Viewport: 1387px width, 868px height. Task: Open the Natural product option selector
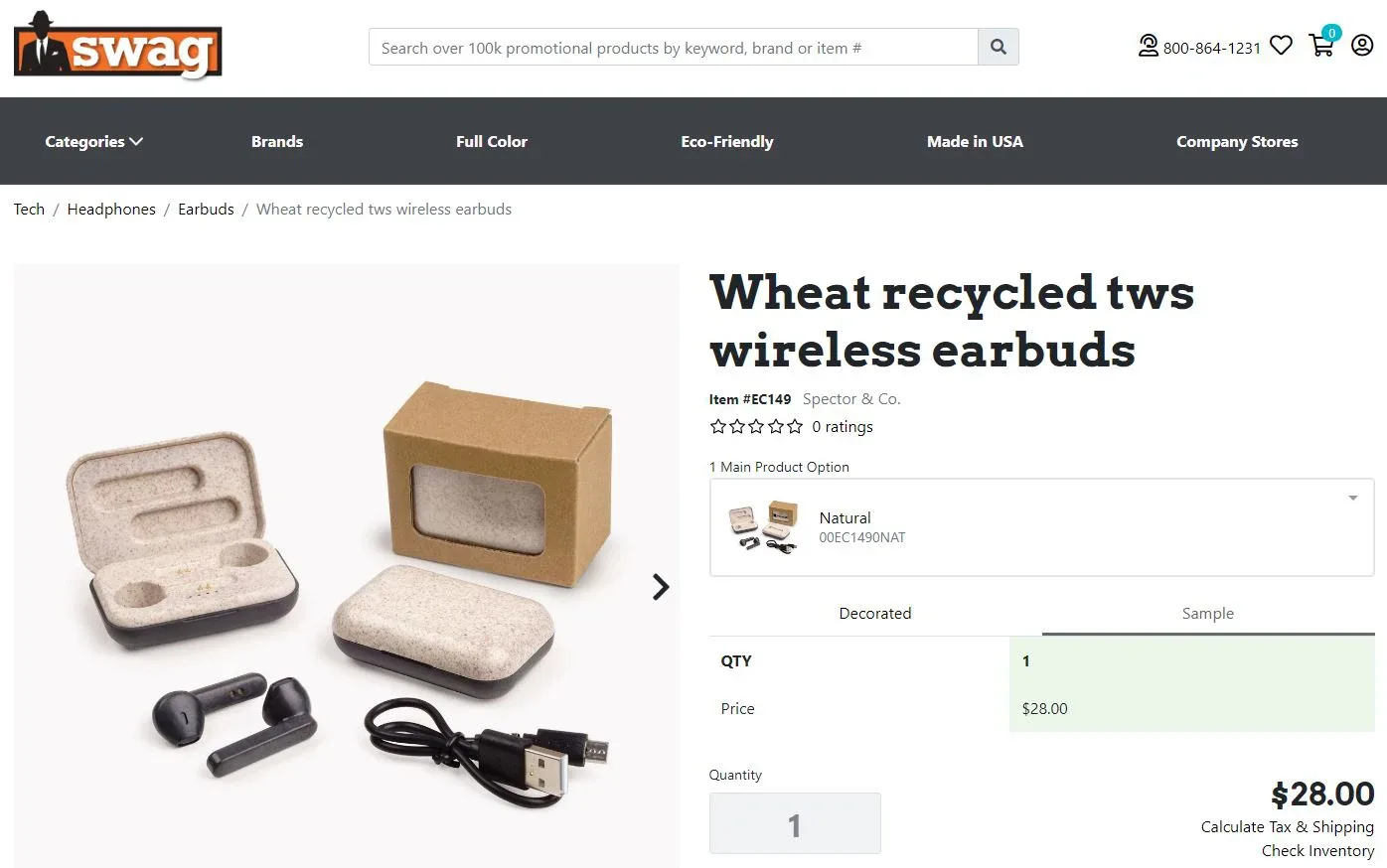click(1040, 527)
